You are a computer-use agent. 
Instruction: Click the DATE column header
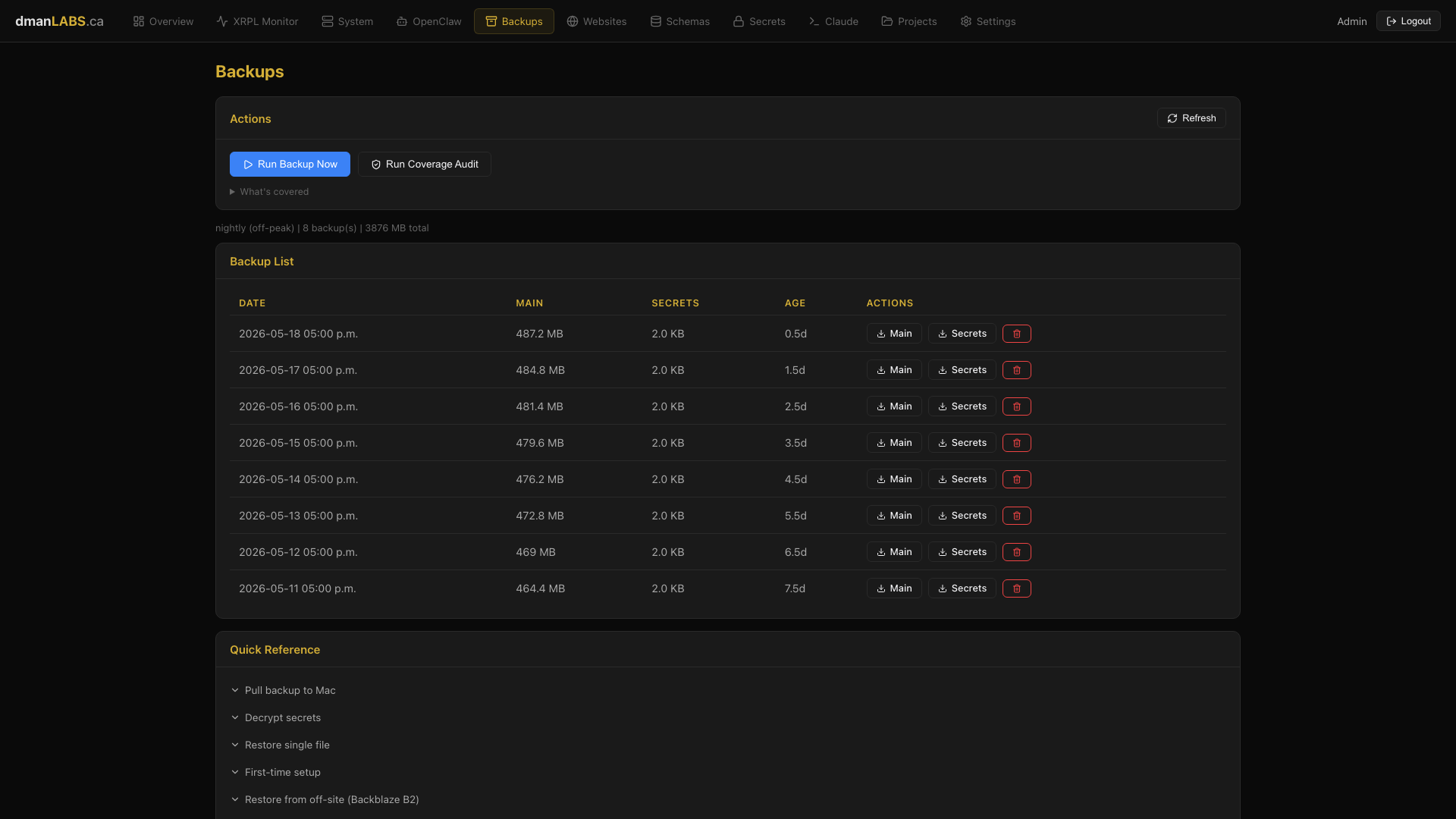(252, 303)
